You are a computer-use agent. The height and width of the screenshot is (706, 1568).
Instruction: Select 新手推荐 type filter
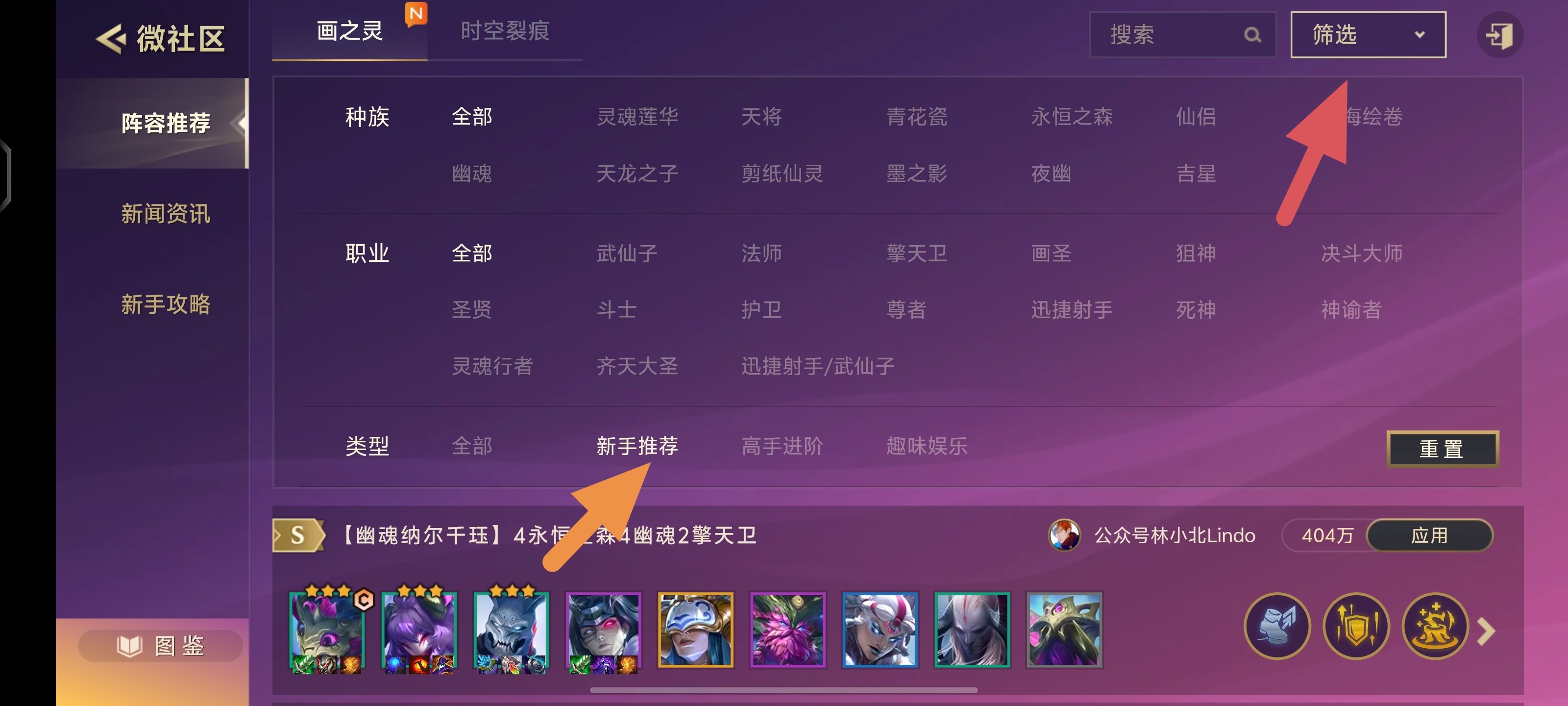(x=637, y=446)
